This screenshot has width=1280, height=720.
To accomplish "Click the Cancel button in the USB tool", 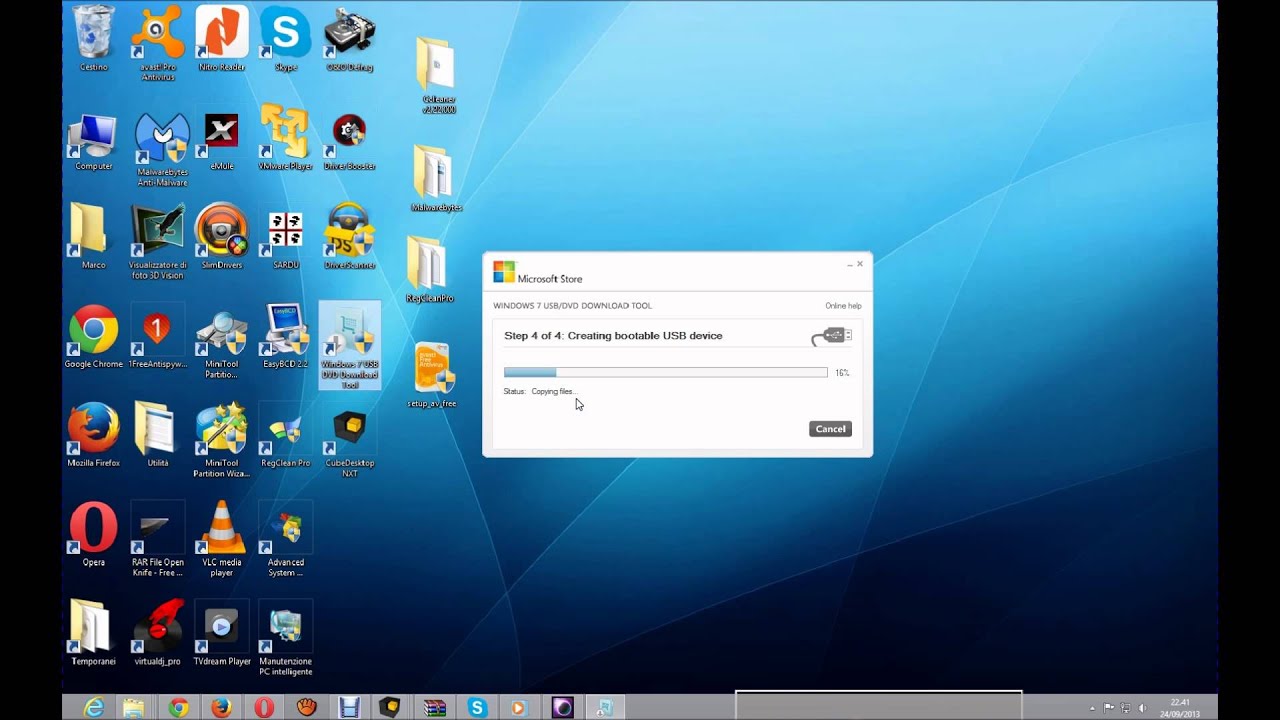I will tap(830, 429).
